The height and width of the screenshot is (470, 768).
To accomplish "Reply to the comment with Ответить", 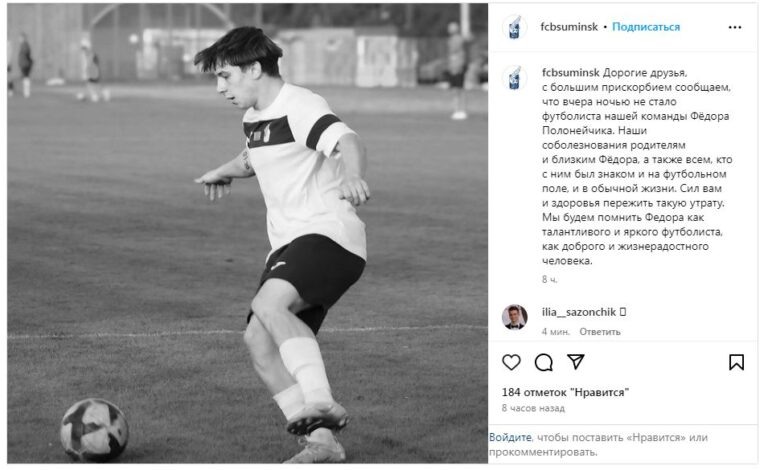I will (x=600, y=331).
